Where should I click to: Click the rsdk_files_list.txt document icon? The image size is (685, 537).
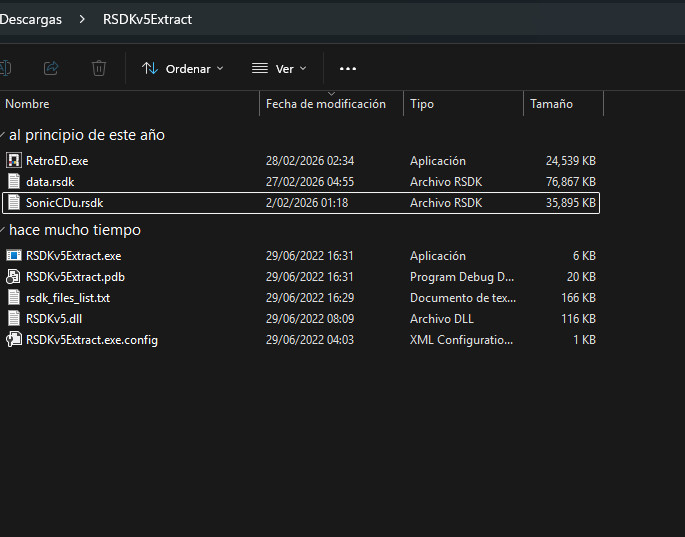pos(14,297)
